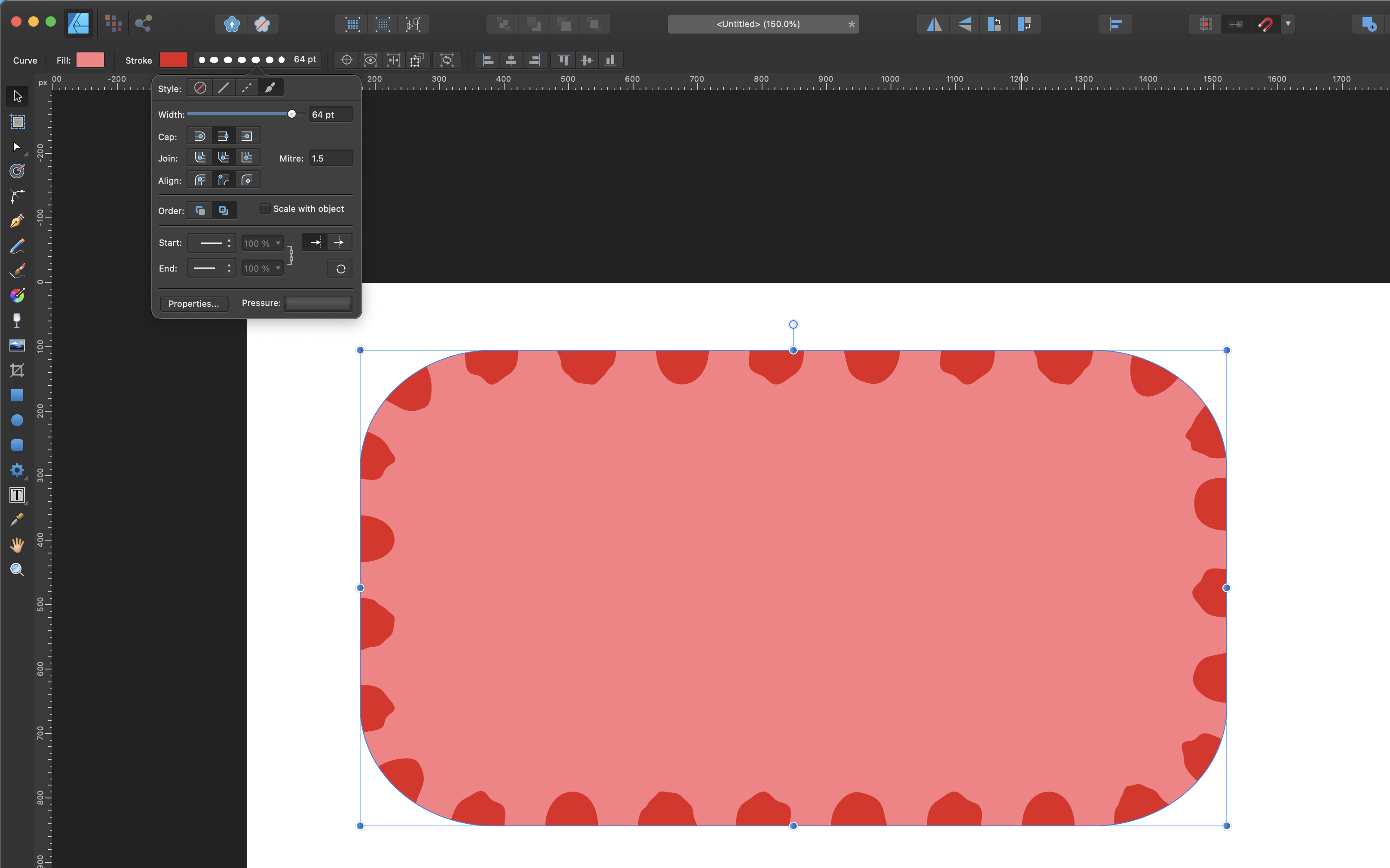
Task: Select the Color Picker eyedropper tool
Action: pyautogui.click(x=17, y=520)
